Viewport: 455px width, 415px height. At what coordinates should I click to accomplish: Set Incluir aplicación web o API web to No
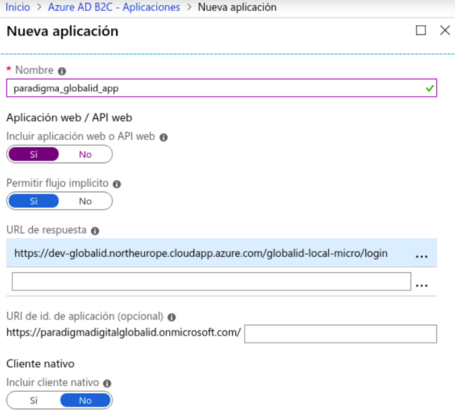click(85, 154)
